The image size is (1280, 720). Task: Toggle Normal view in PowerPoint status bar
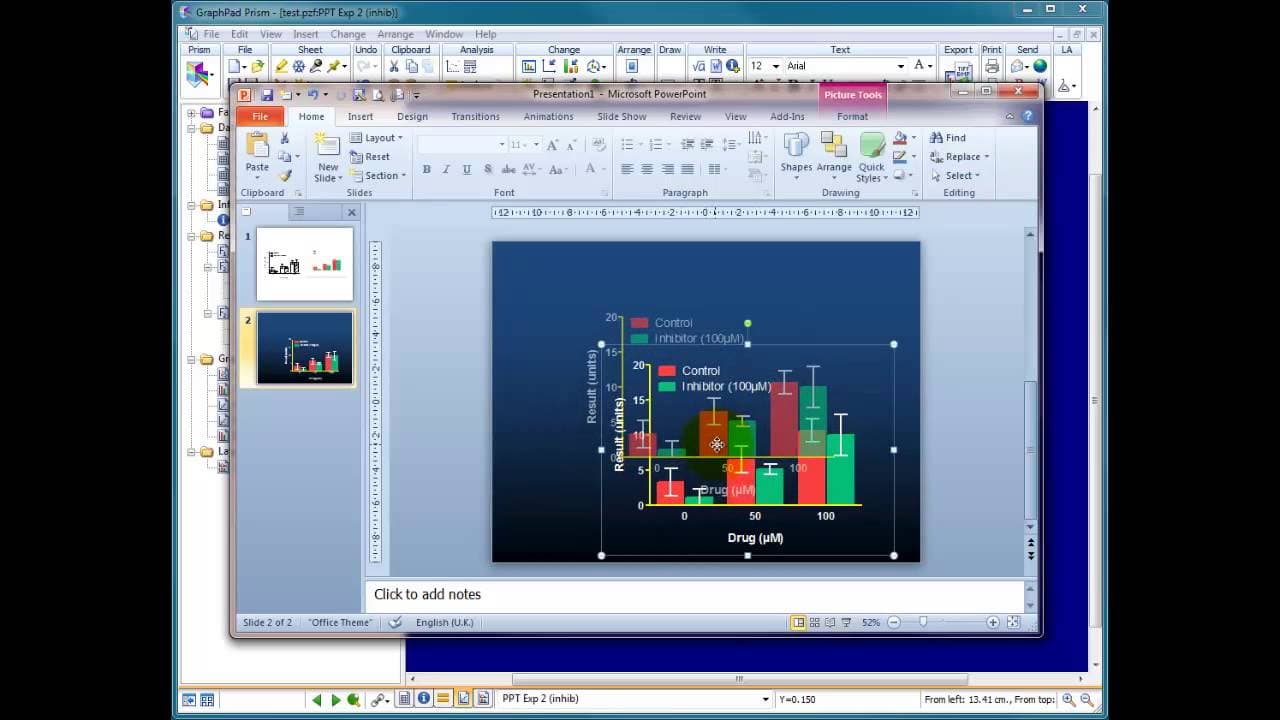(x=798, y=622)
